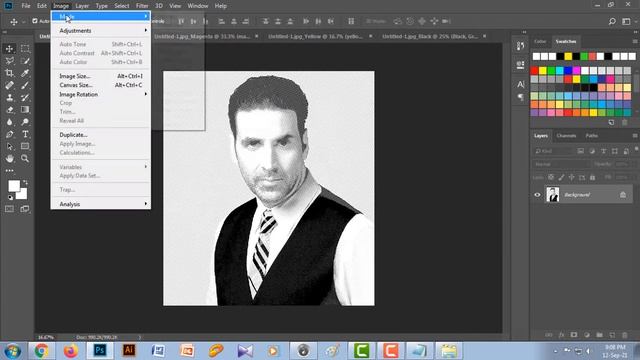Select the Lasso tool

click(x=9, y=61)
